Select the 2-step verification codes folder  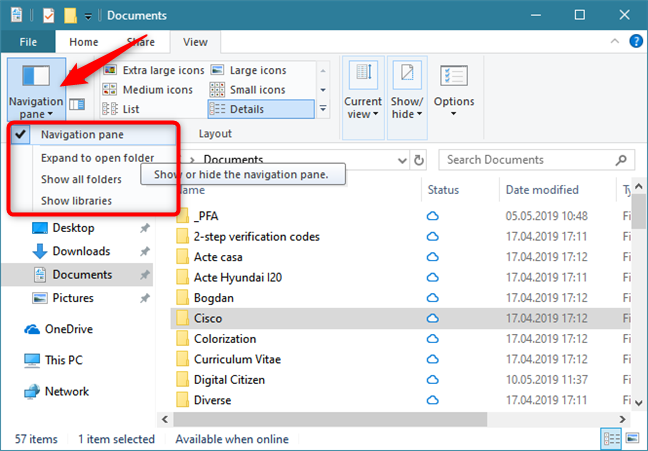[256, 236]
